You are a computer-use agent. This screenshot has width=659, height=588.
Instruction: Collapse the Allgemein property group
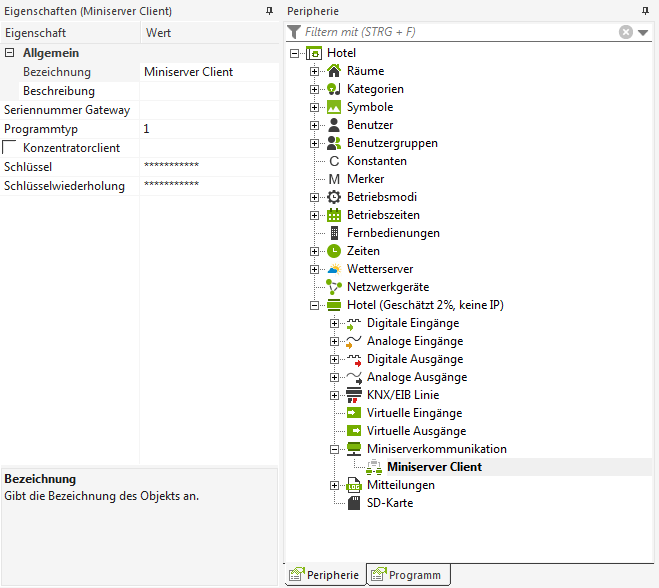point(10,53)
